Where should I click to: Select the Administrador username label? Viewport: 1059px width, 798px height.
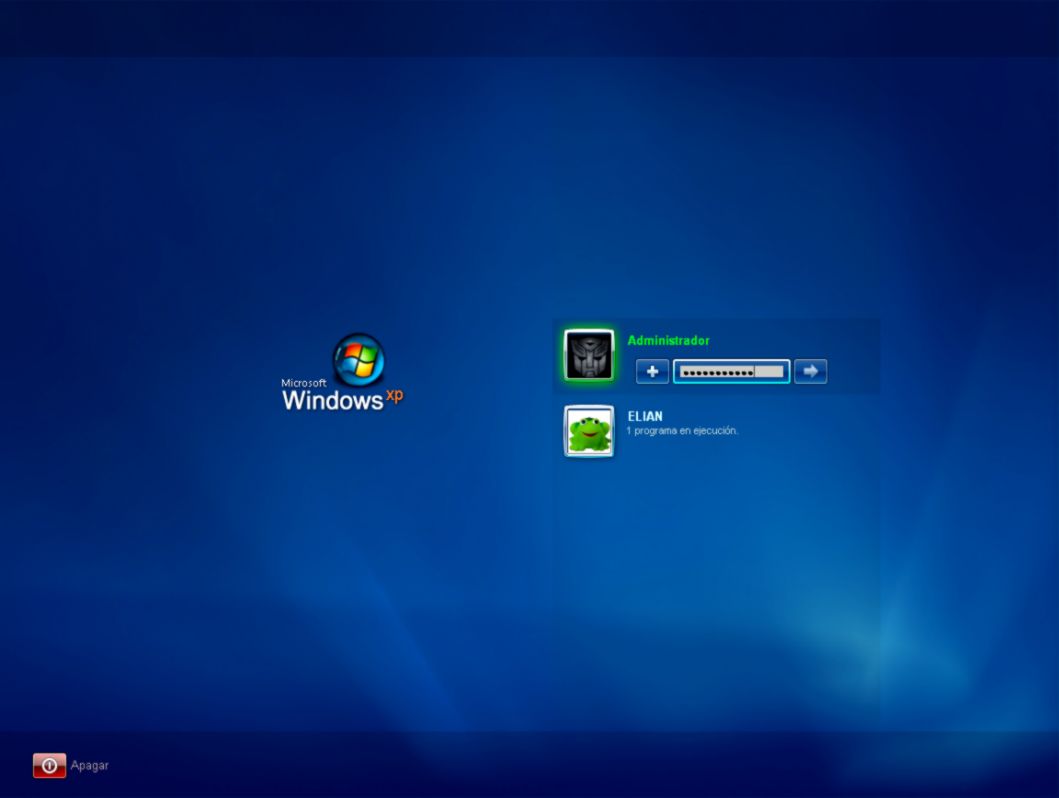coord(668,340)
